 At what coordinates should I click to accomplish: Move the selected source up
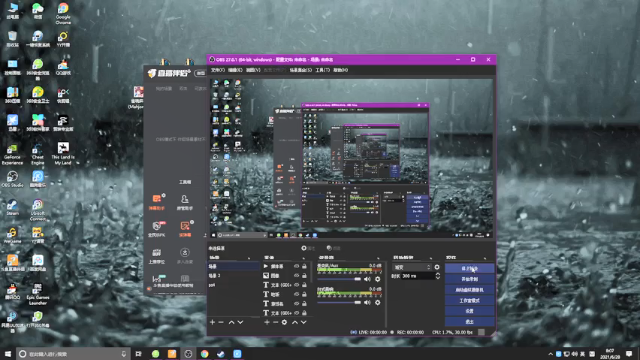point(295,322)
